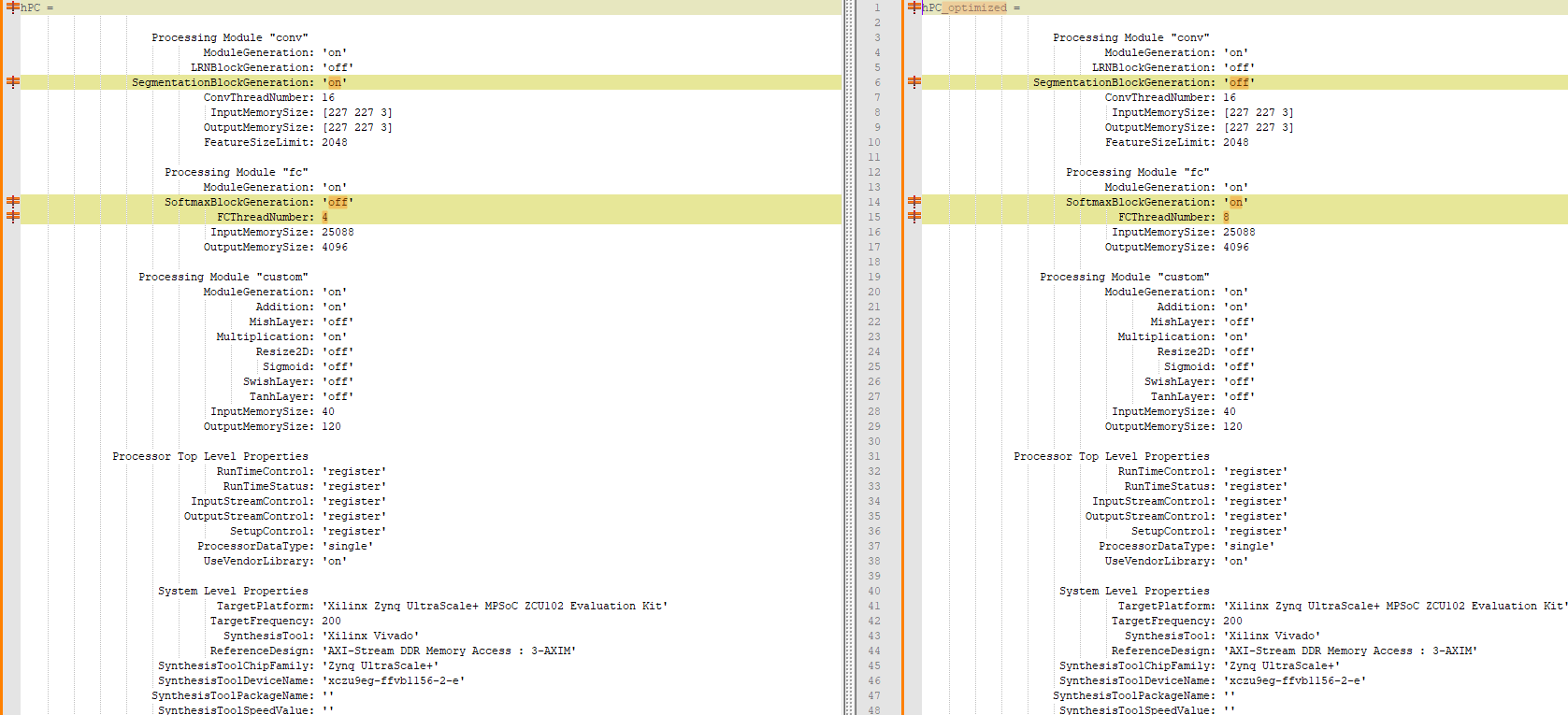Click the vertical splitter between the two panes
The height and width of the screenshot is (715, 1568).
[850, 357]
